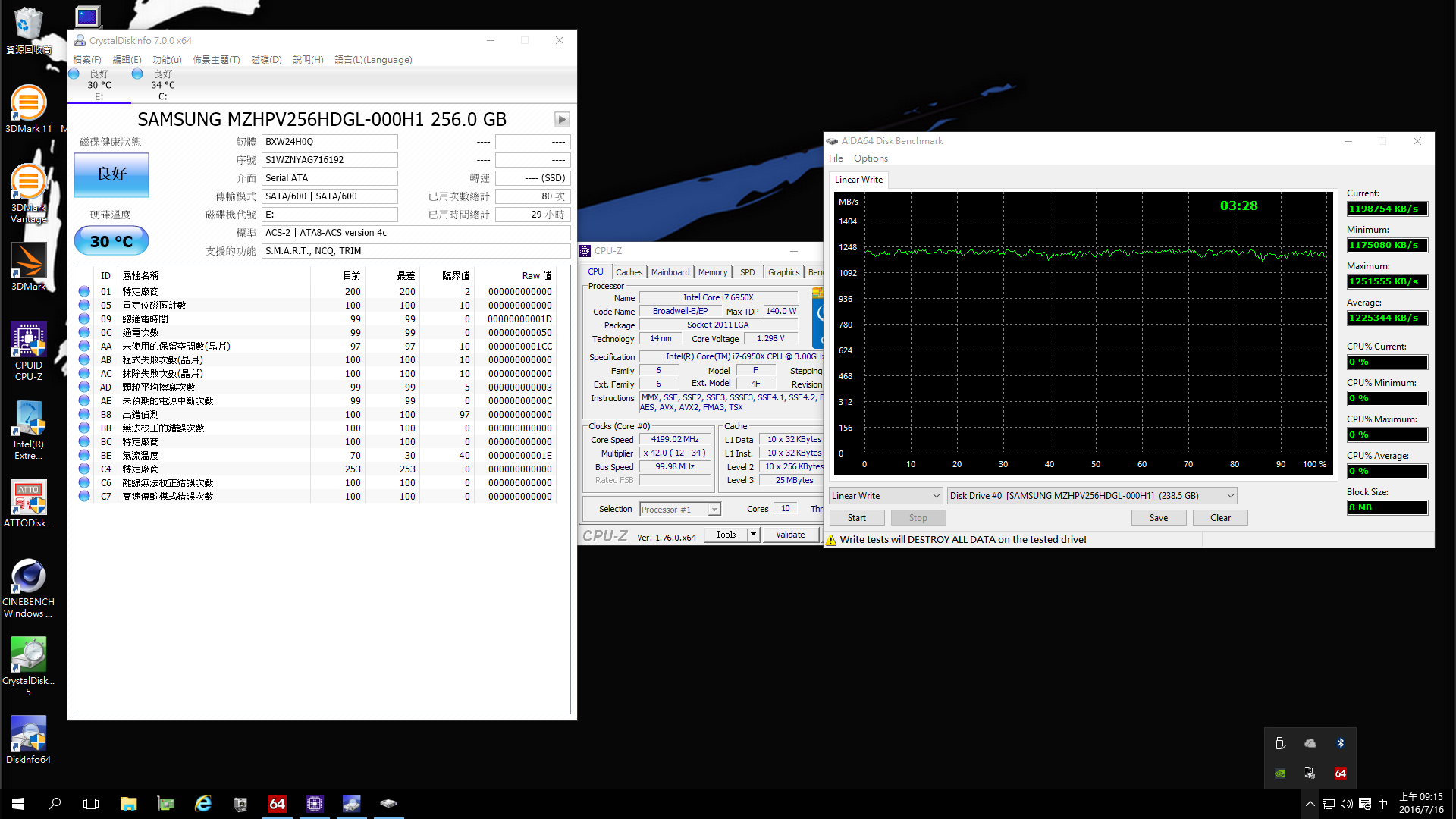Click Clear button in AIDA64 Disk Benchmark
The image size is (1456, 819).
pyautogui.click(x=1220, y=518)
